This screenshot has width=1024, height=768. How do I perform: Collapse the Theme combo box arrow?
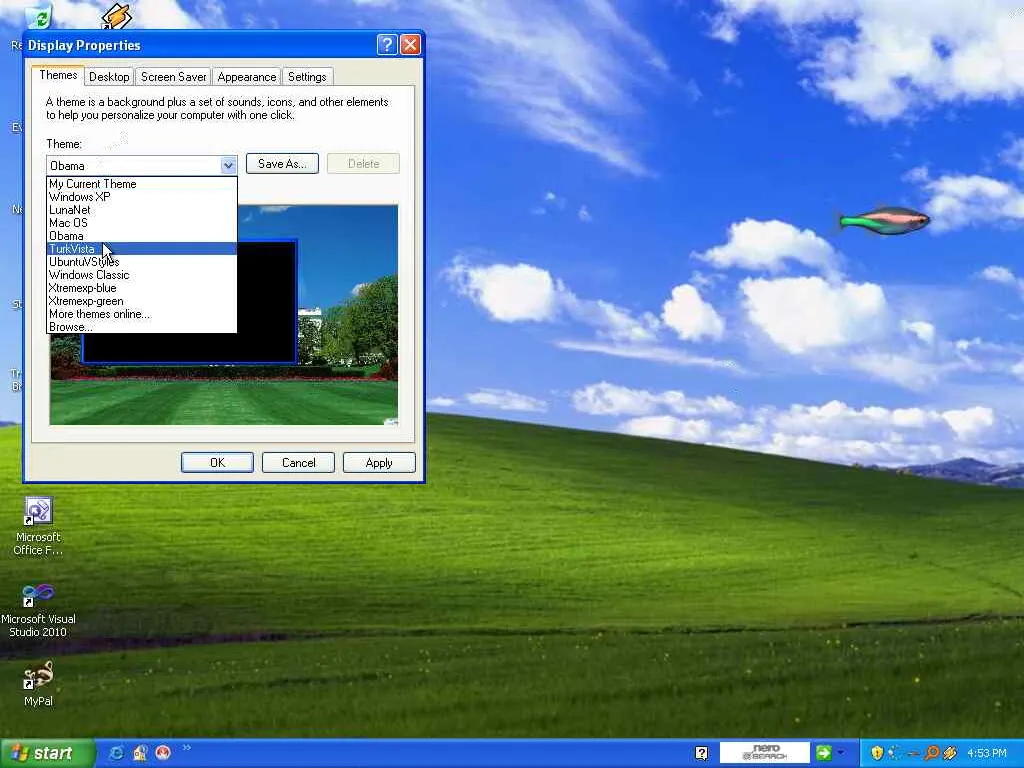click(x=228, y=165)
